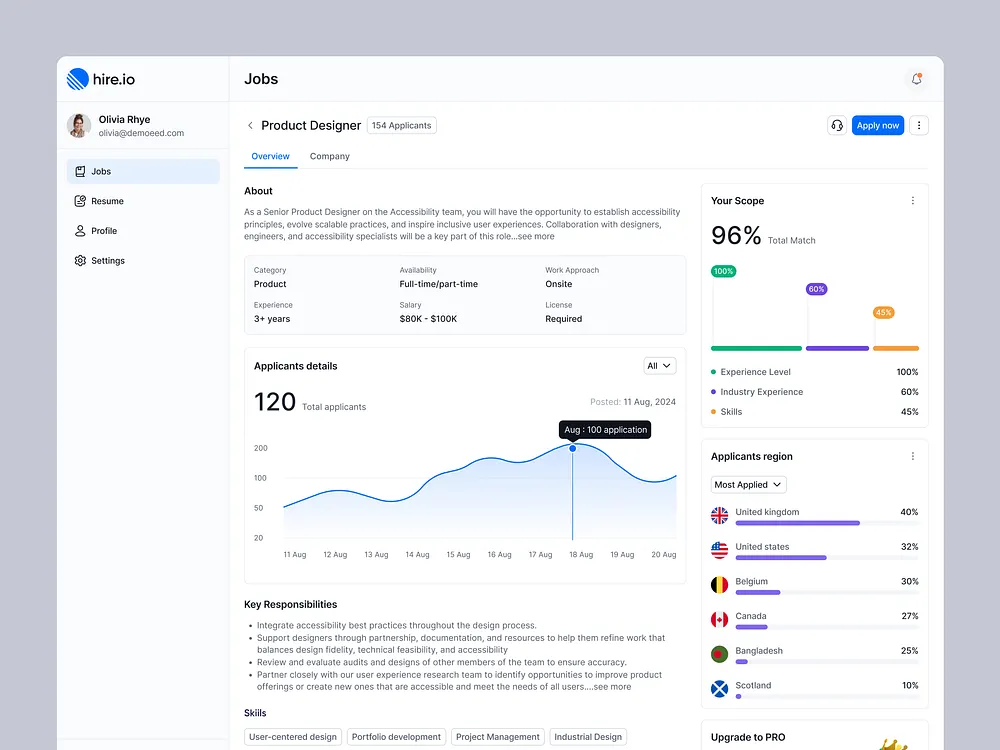Image resolution: width=1000 pixels, height=750 pixels.
Task: Click the Apply now button
Action: (x=877, y=125)
